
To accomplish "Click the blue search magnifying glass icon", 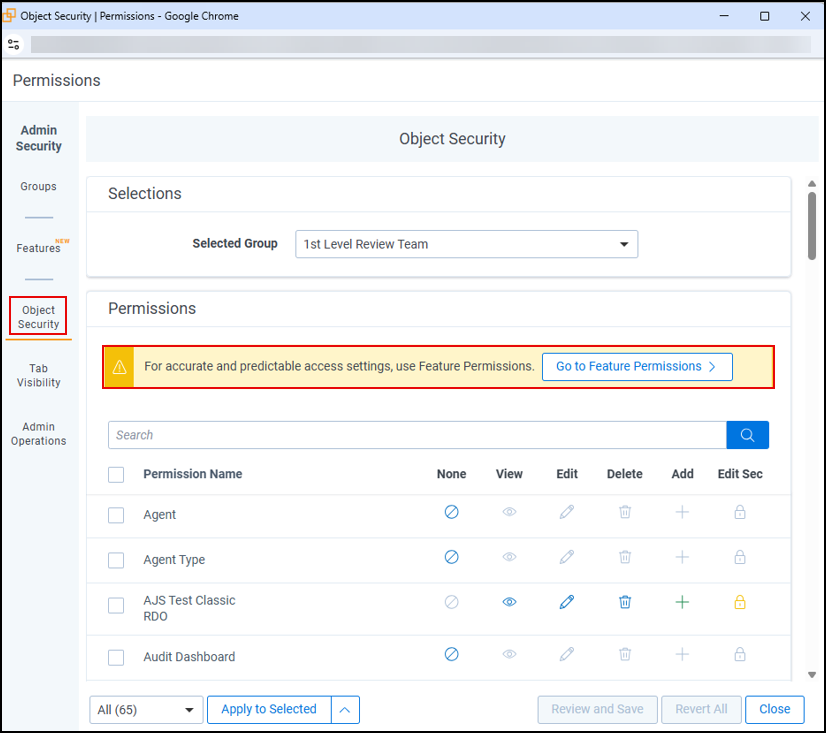I will click(x=747, y=434).
